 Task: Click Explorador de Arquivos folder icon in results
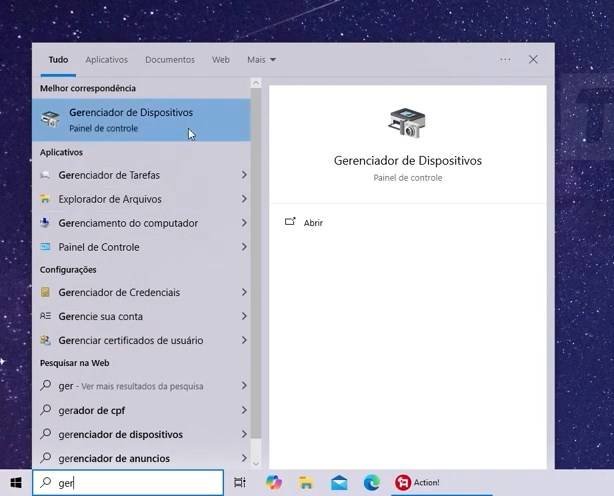point(45,199)
